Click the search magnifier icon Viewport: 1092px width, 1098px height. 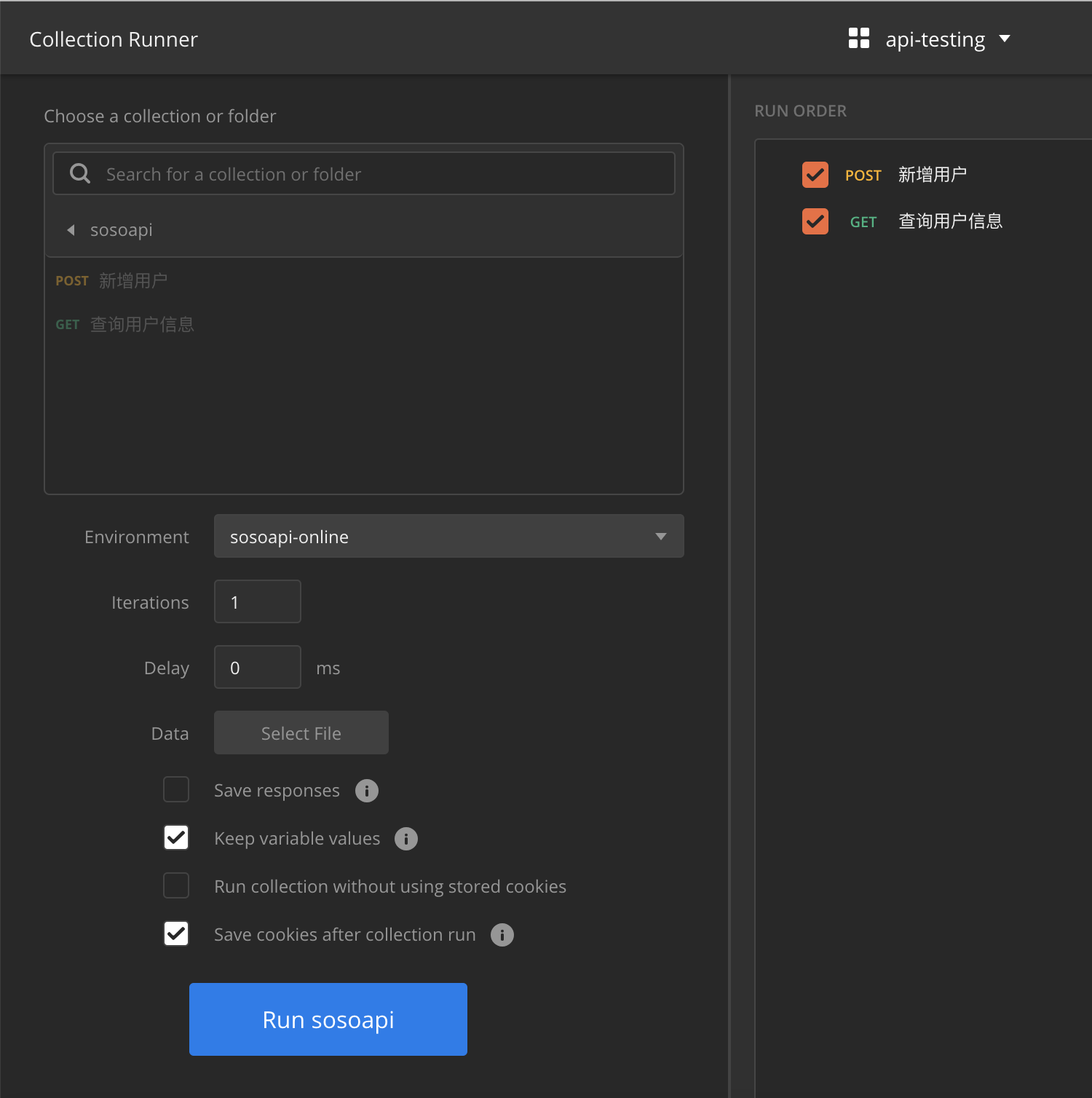tap(80, 173)
